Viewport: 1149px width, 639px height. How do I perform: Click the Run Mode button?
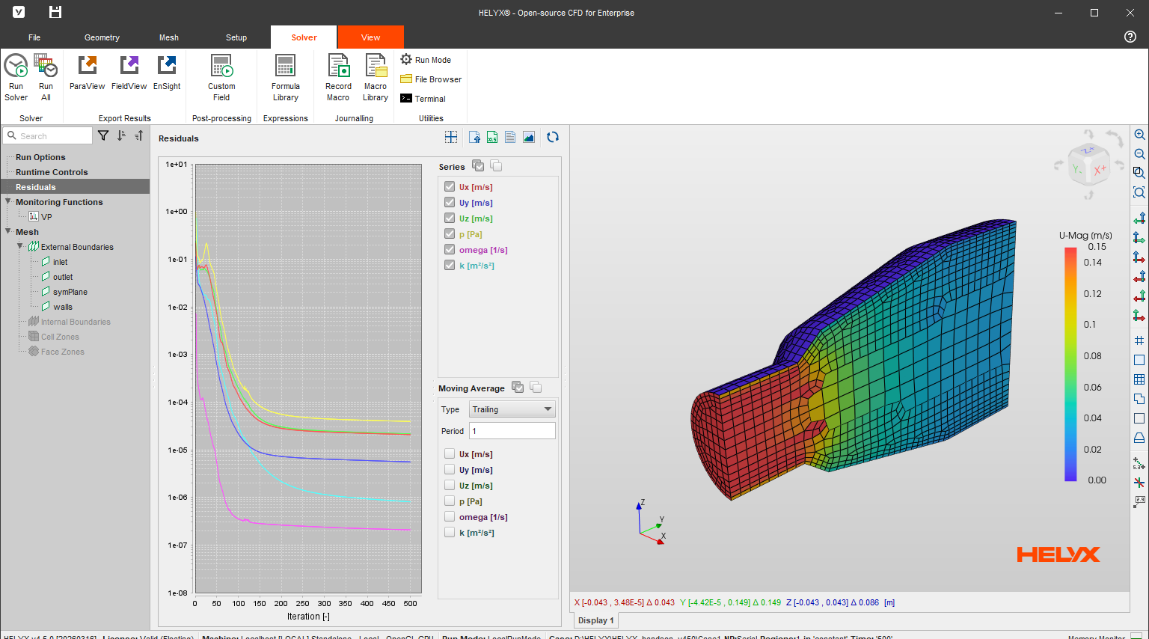click(x=426, y=59)
